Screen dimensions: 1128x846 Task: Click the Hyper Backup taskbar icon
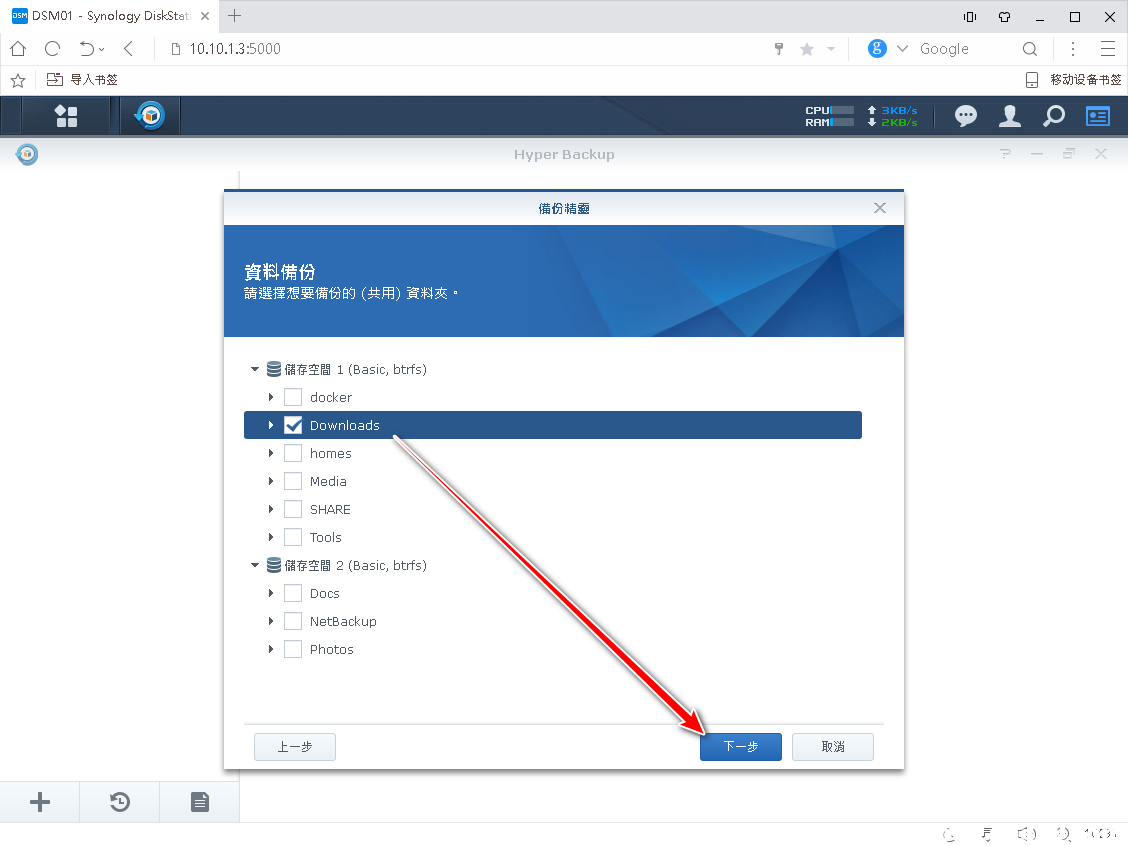click(x=150, y=116)
